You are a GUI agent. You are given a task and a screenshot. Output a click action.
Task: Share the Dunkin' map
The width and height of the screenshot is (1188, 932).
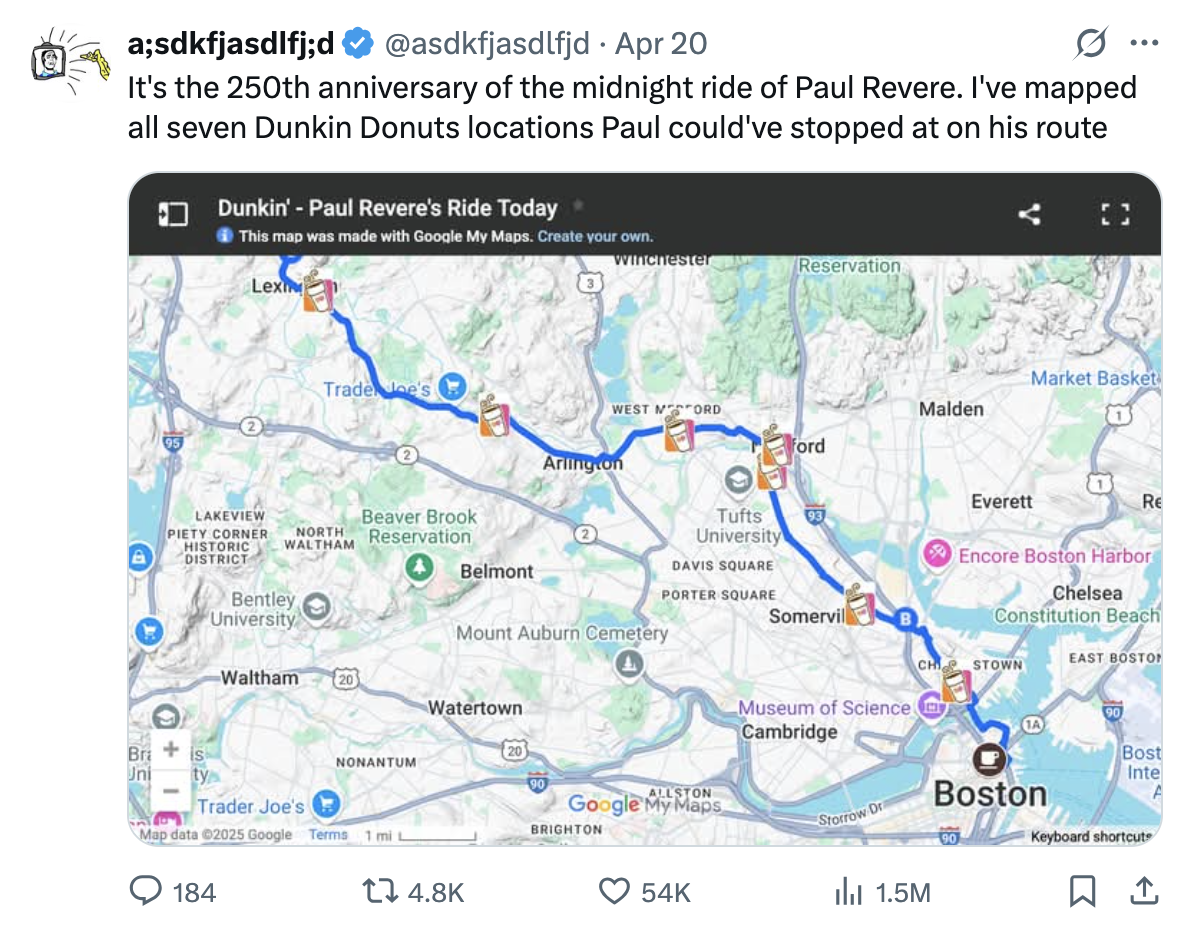pyautogui.click(x=1029, y=214)
